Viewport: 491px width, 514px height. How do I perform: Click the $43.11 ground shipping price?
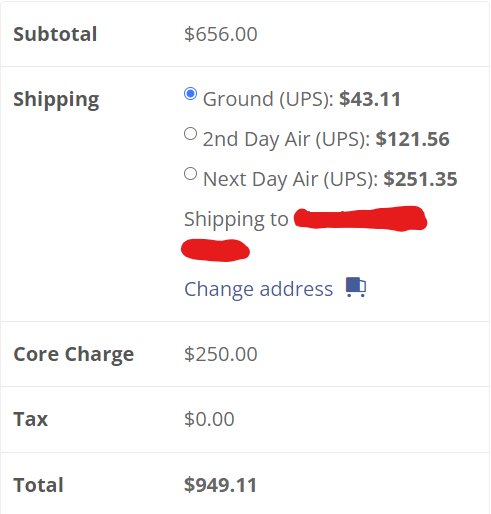click(370, 99)
